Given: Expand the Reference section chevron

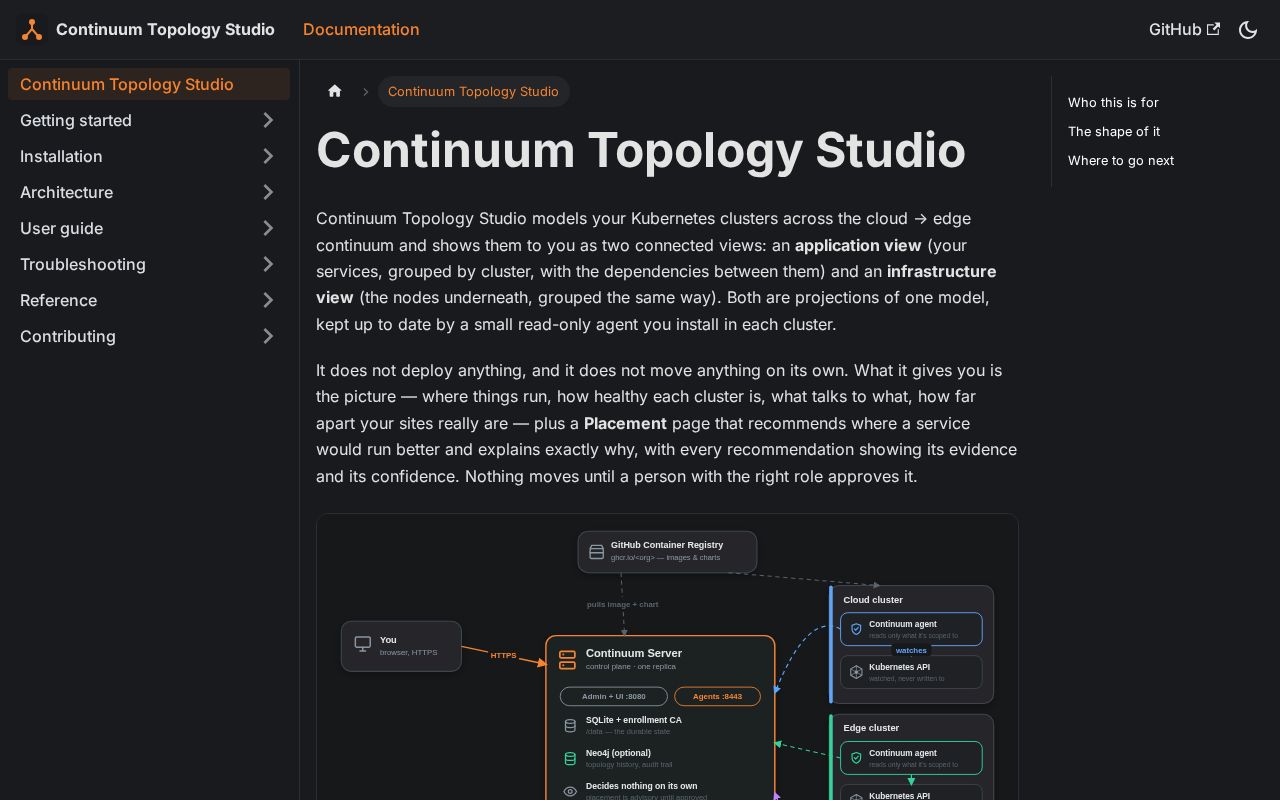Looking at the screenshot, I should (x=268, y=300).
